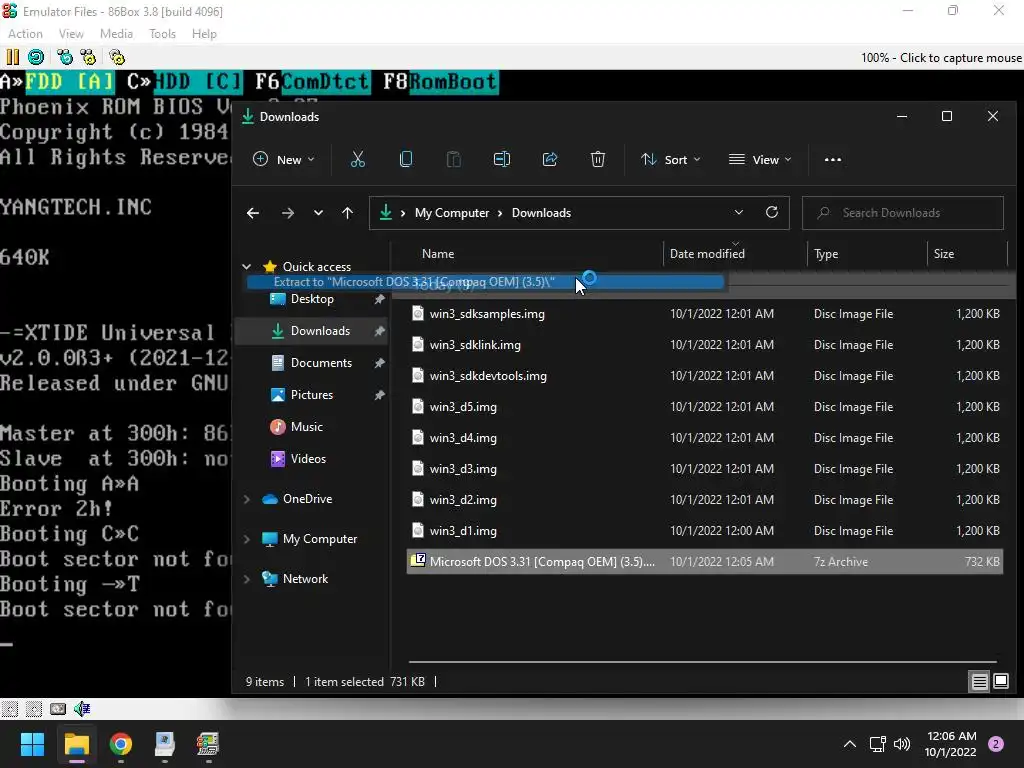Viewport: 1024px width, 768px height.
Task: Open Chrome from the taskbar
Action: tap(121, 744)
